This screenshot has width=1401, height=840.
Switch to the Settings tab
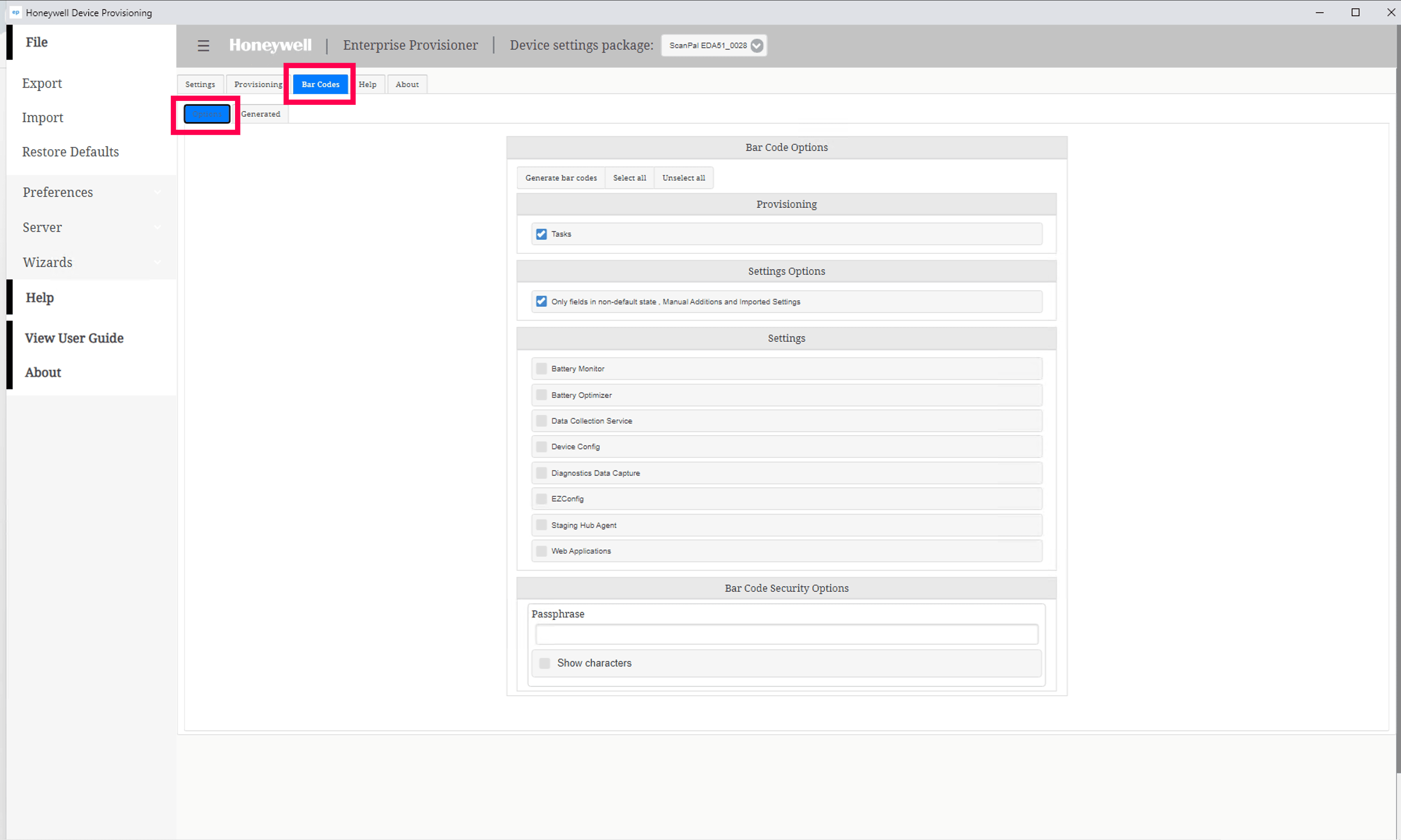click(x=200, y=84)
